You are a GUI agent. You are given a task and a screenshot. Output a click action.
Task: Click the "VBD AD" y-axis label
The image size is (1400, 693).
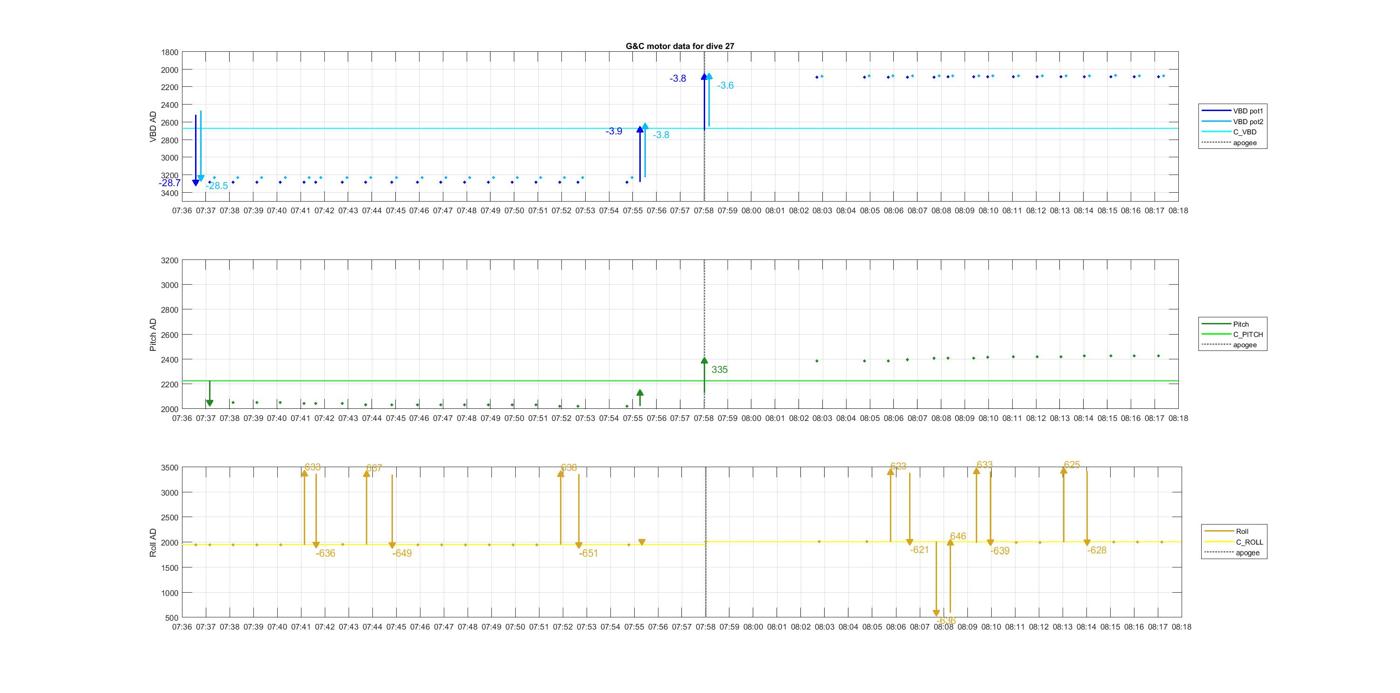(153, 124)
